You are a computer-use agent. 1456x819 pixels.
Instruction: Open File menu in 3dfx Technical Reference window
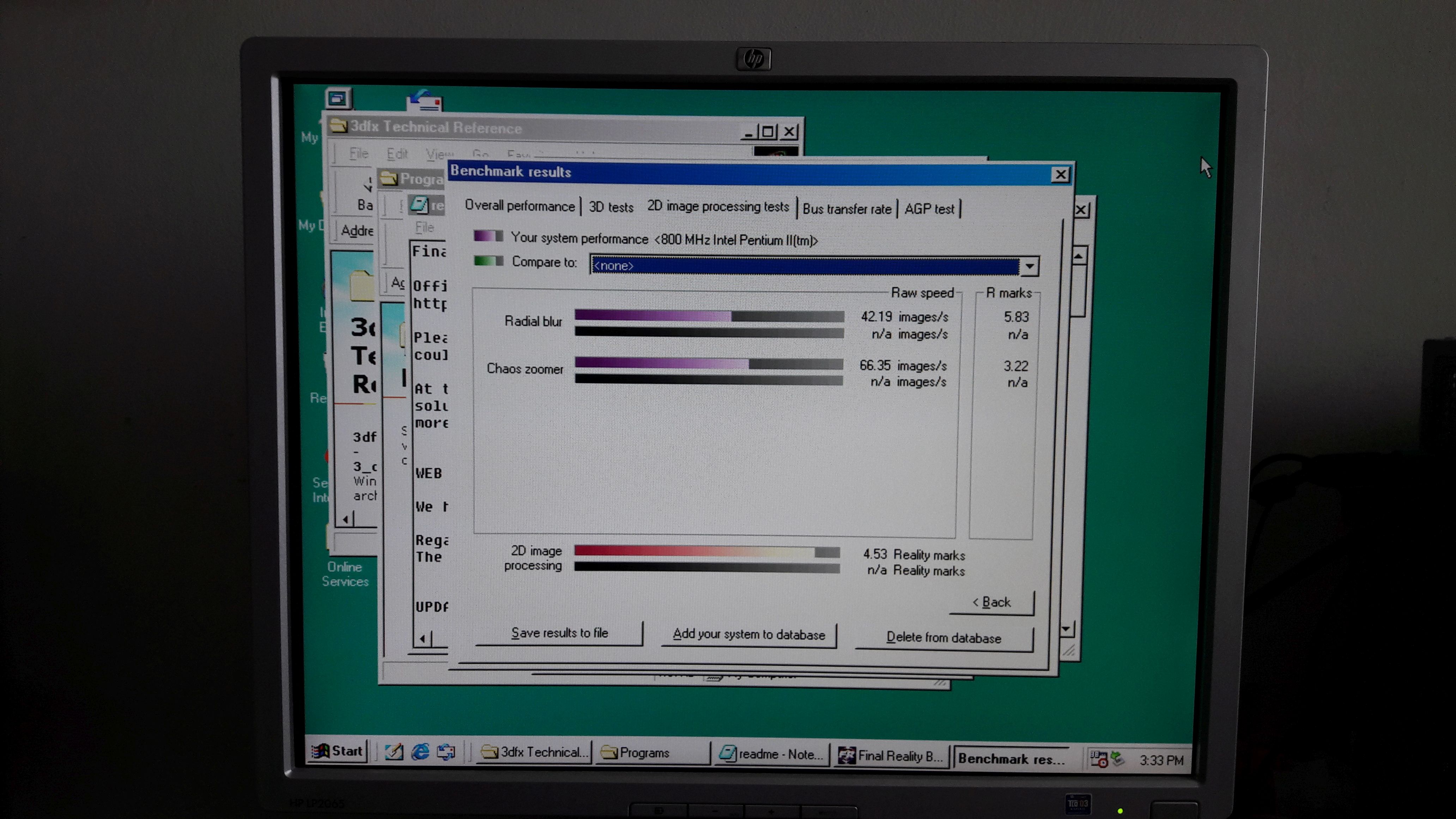pos(358,154)
